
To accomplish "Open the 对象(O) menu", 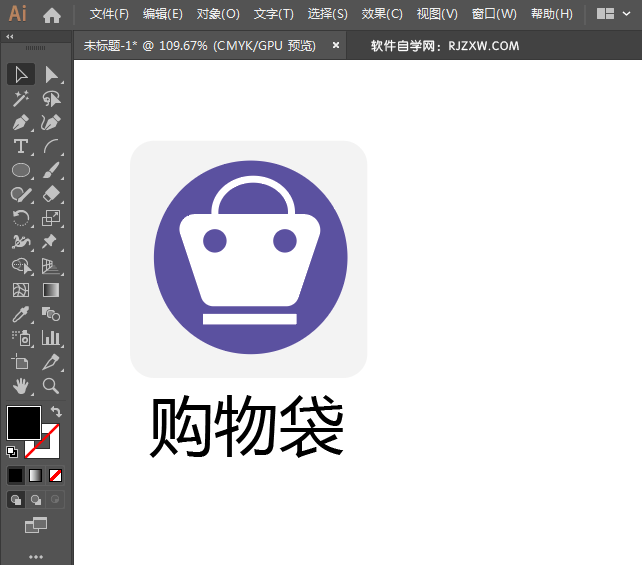I will [218, 14].
